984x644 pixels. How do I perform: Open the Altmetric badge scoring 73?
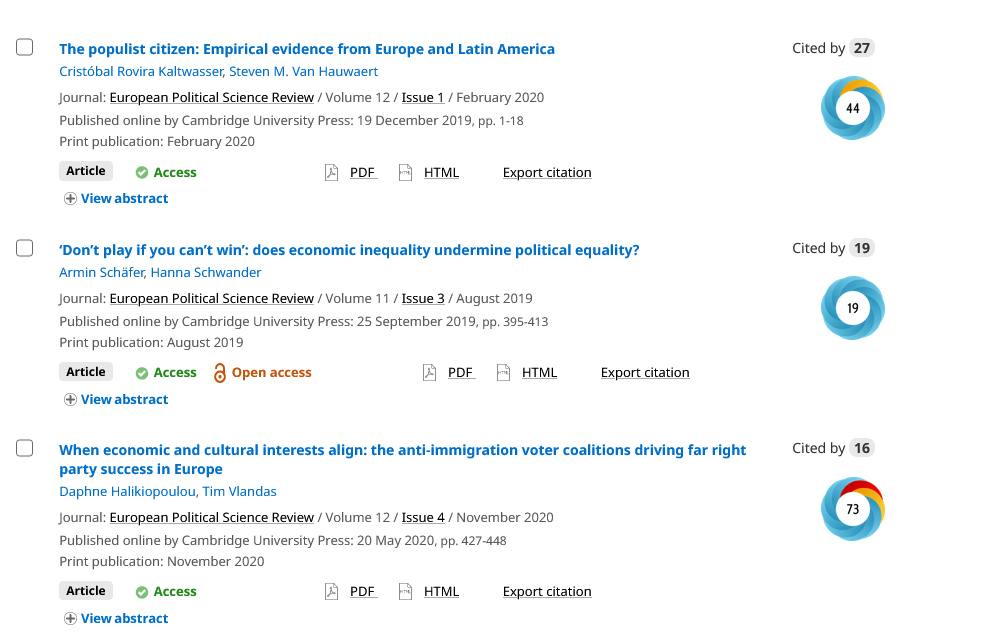[852, 508]
